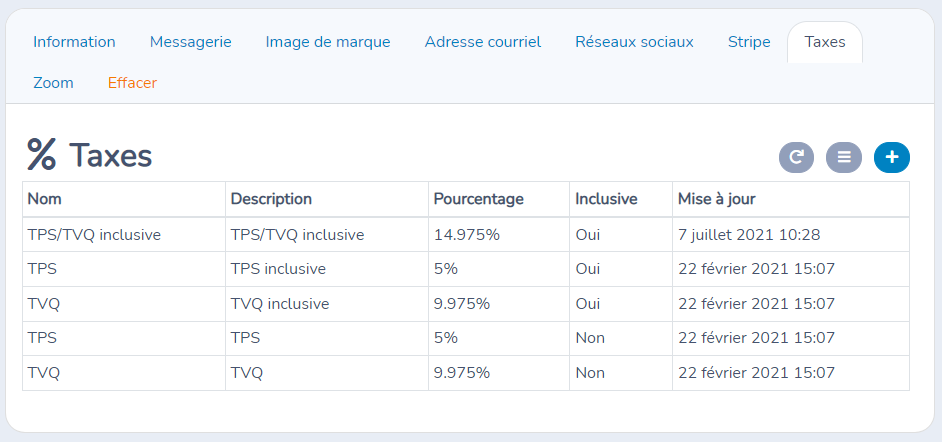Click the Inclusive column header
The height and width of the screenshot is (442, 942).
point(621,199)
